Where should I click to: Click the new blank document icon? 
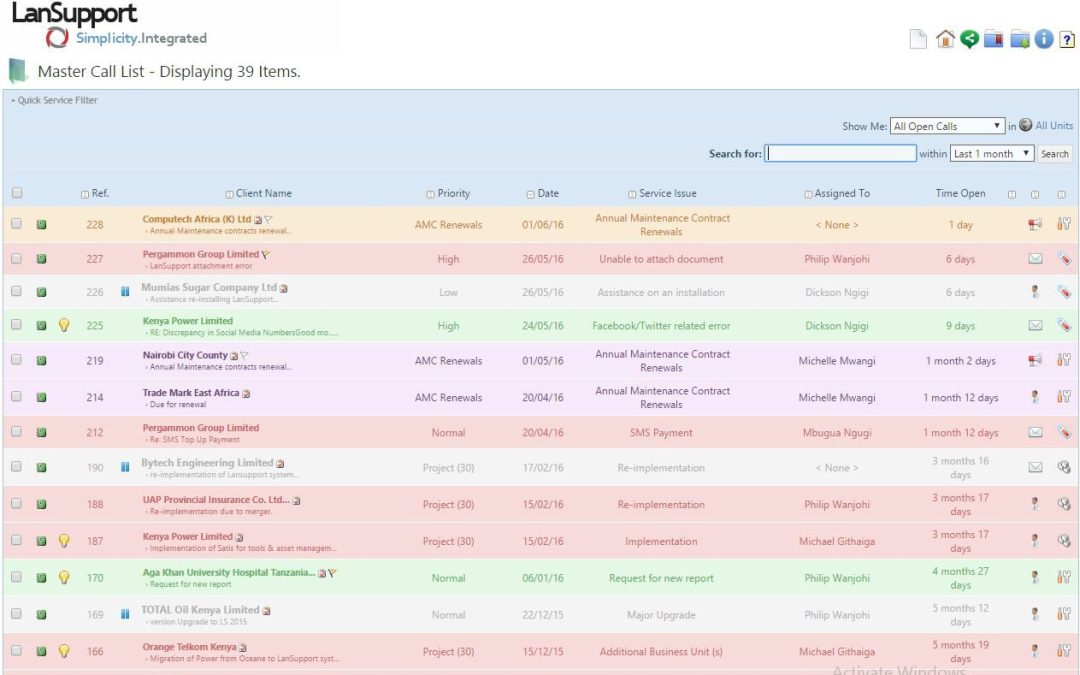tap(918, 39)
